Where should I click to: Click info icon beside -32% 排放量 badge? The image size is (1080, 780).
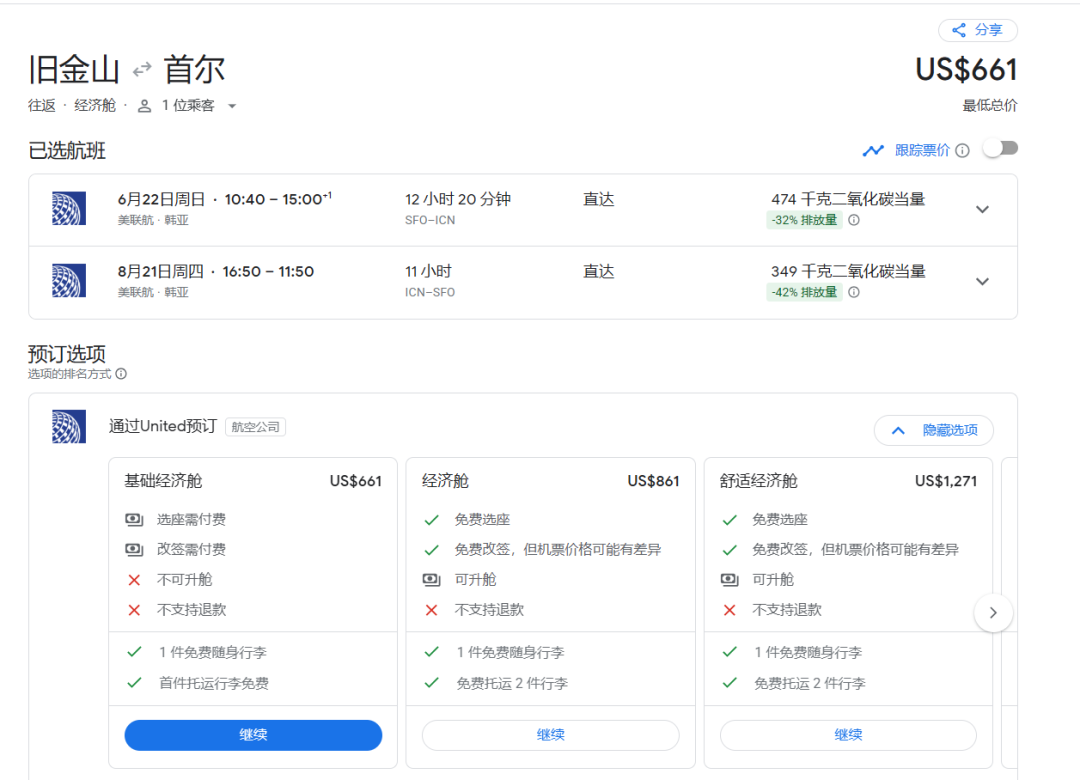854,220
